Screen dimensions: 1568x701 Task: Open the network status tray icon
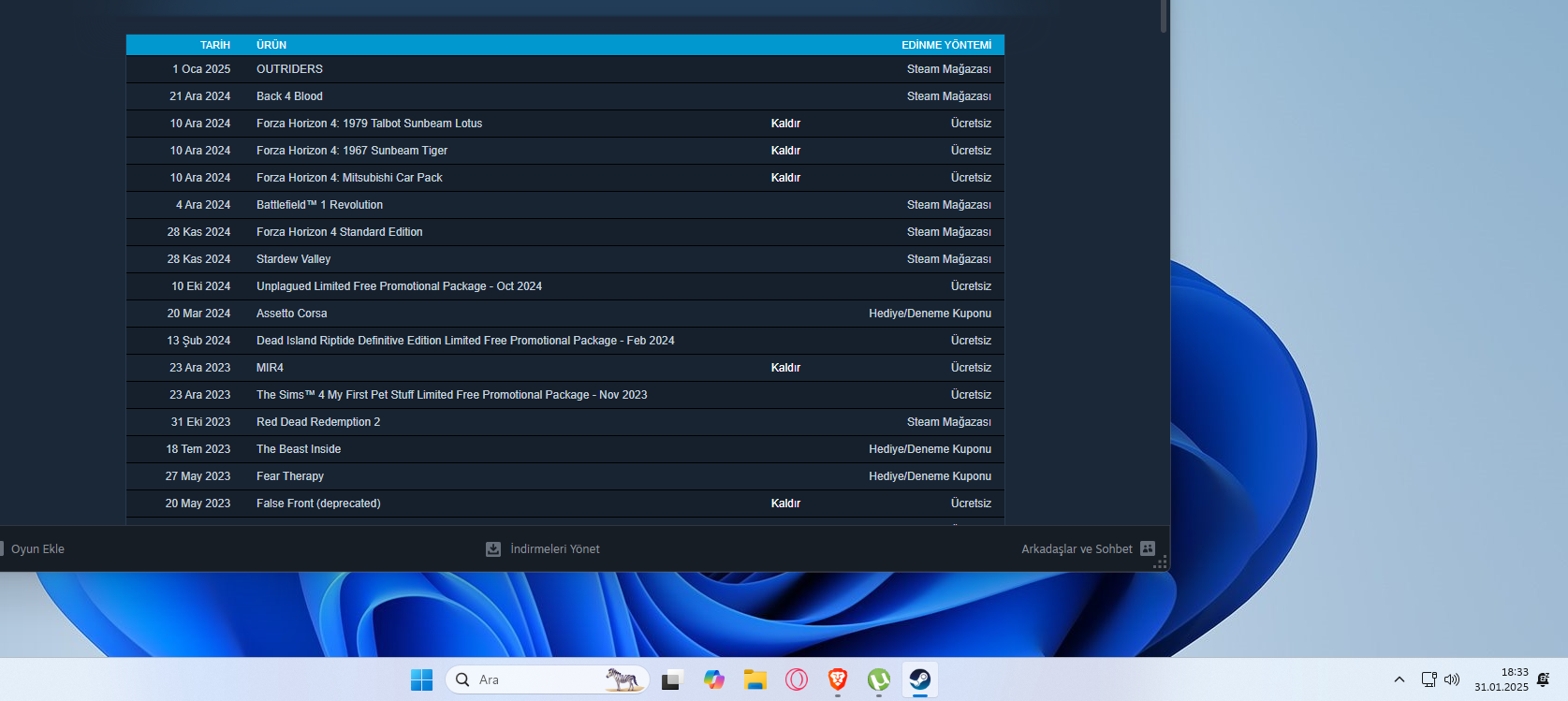click(x=1429, y=680)
